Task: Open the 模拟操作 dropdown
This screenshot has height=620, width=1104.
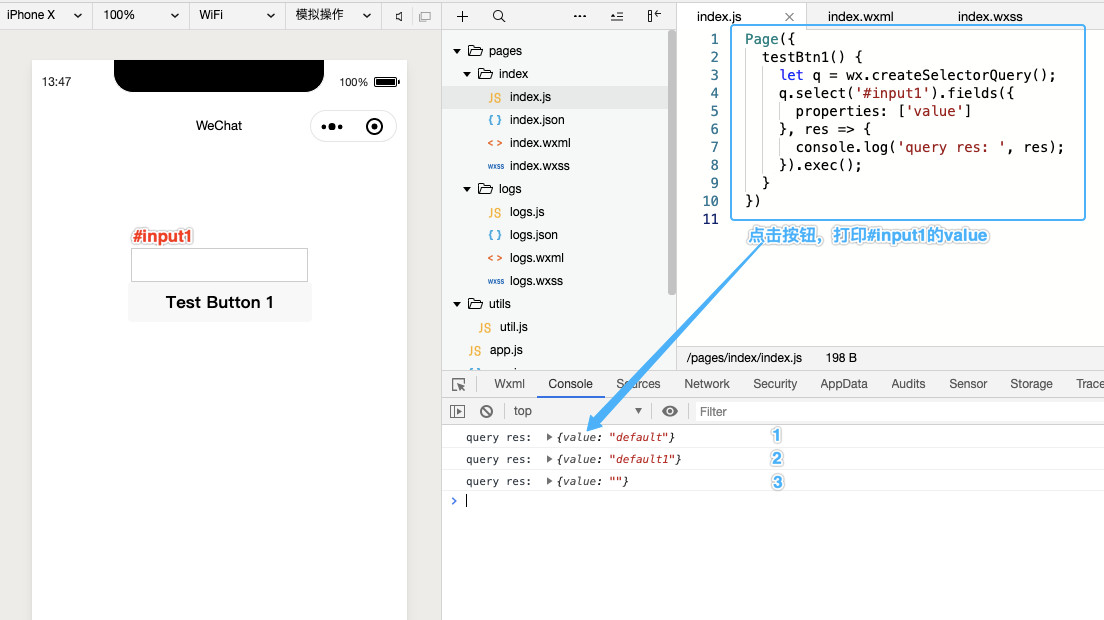Action: 333,15
